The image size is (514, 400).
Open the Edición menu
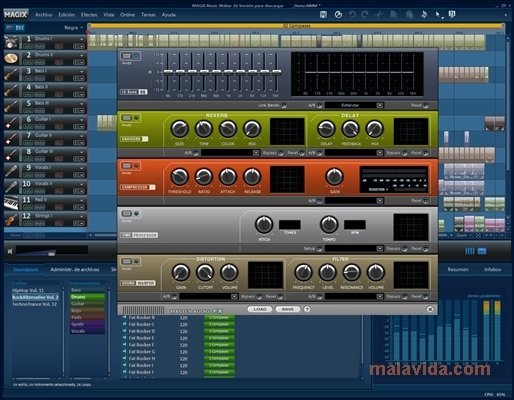click(66, 15)
